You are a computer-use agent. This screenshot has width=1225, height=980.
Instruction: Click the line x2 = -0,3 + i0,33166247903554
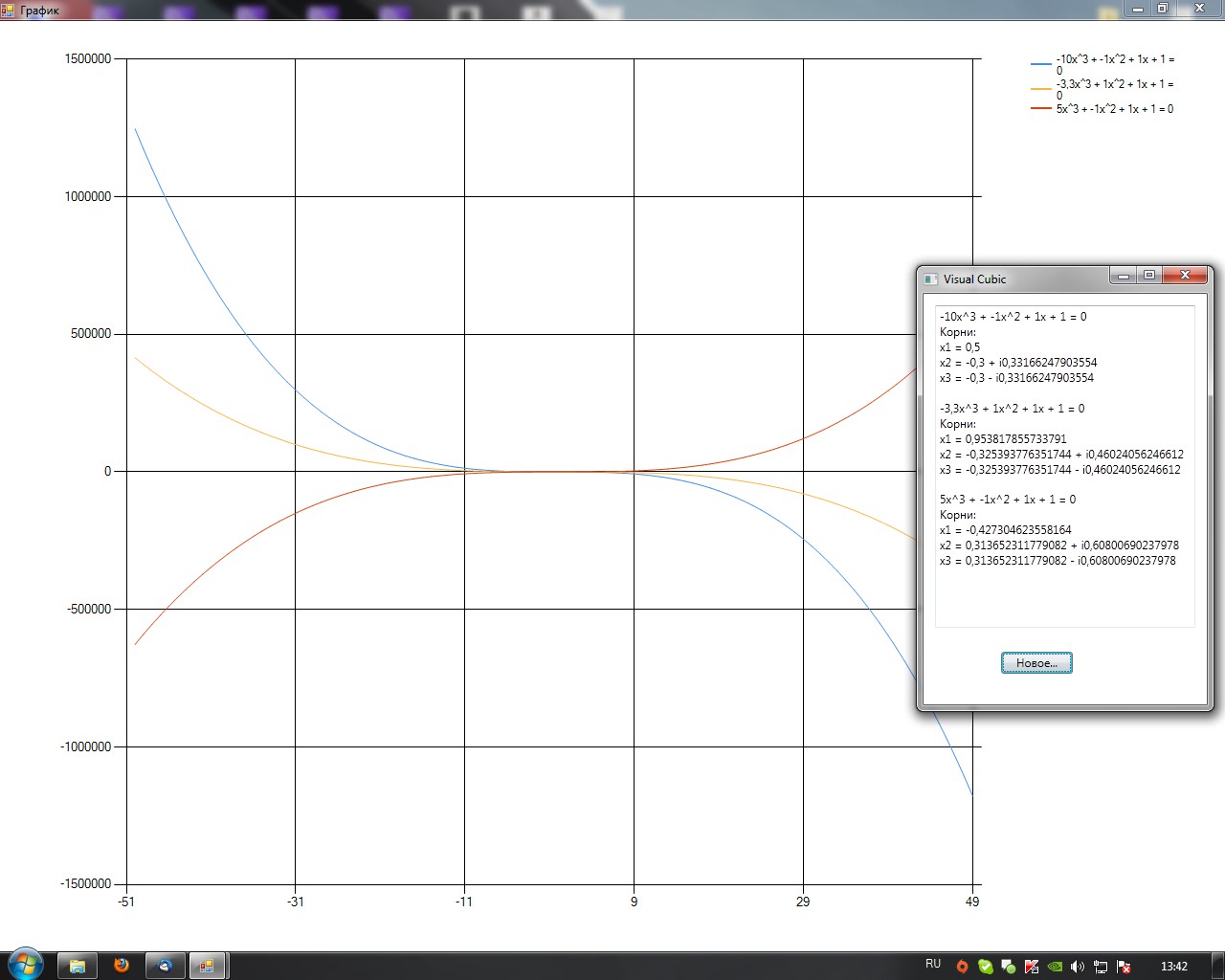coord(1018,363)
